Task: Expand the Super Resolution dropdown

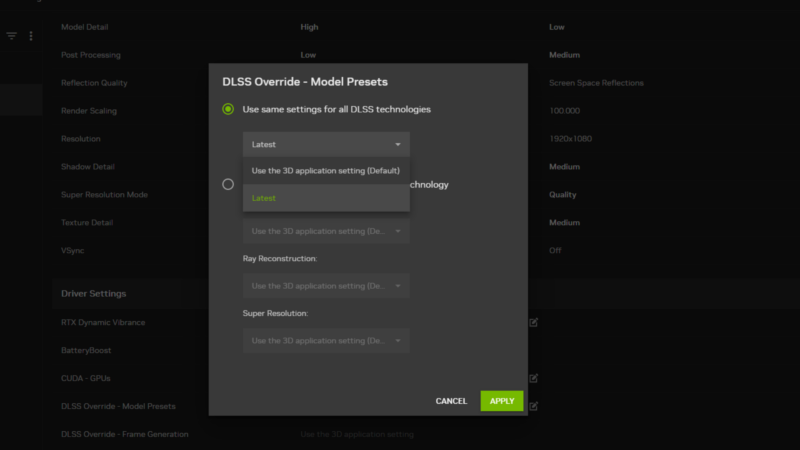Action: tap(326, 340)
